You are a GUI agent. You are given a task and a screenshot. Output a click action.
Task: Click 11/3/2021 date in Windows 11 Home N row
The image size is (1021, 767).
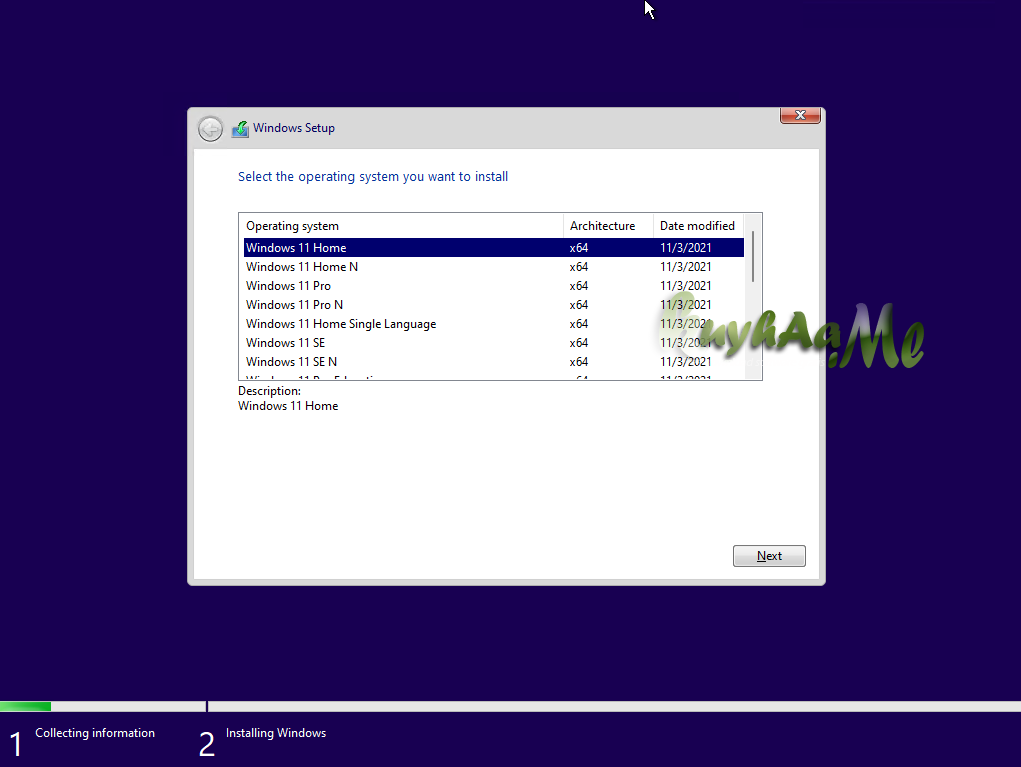pos(686,267)
